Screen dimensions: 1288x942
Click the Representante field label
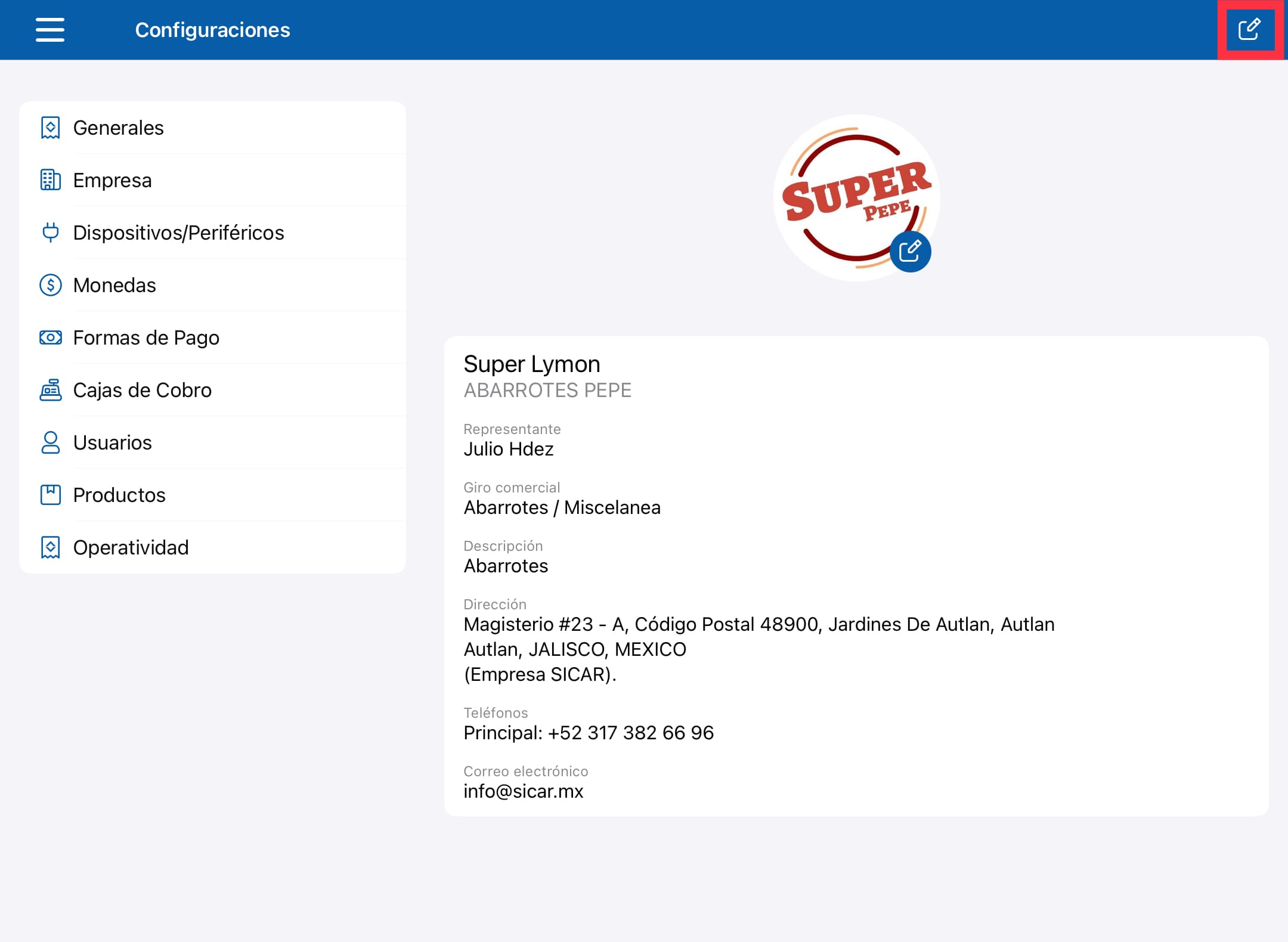click(x=512, y=429)
